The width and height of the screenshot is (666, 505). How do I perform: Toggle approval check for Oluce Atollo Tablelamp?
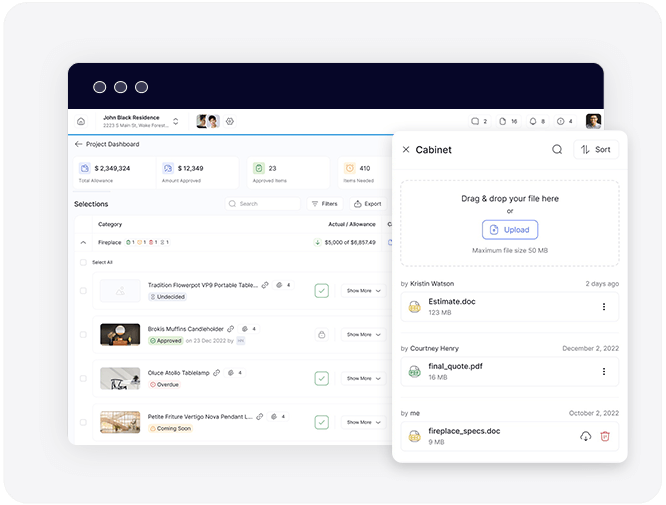coord(321,378)
